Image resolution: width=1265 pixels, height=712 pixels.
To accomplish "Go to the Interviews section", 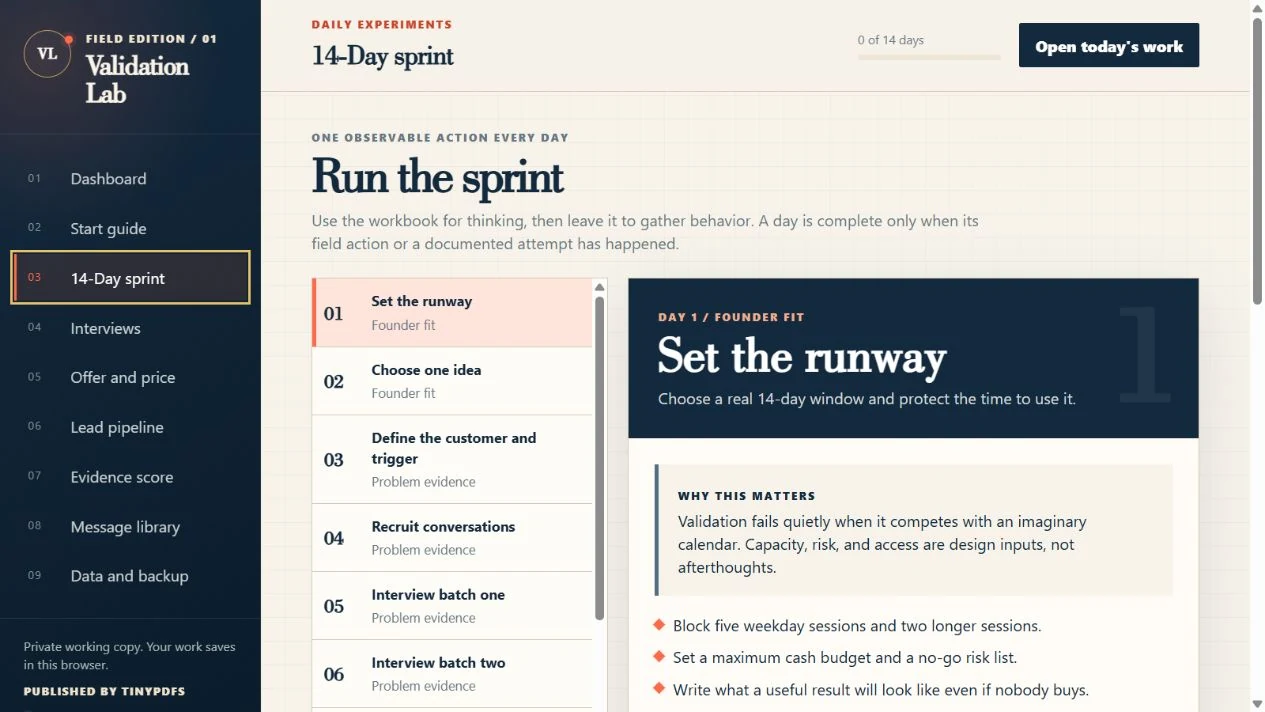I will tap(130, 328).
